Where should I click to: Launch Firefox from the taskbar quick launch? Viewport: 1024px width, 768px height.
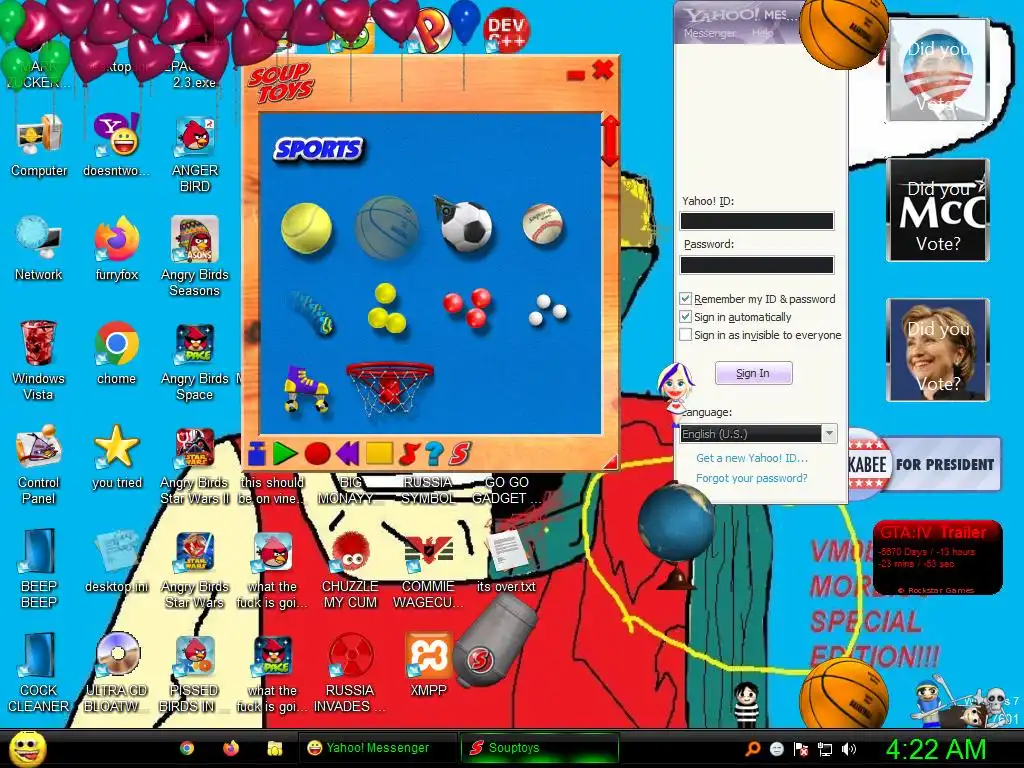(231, 748)
